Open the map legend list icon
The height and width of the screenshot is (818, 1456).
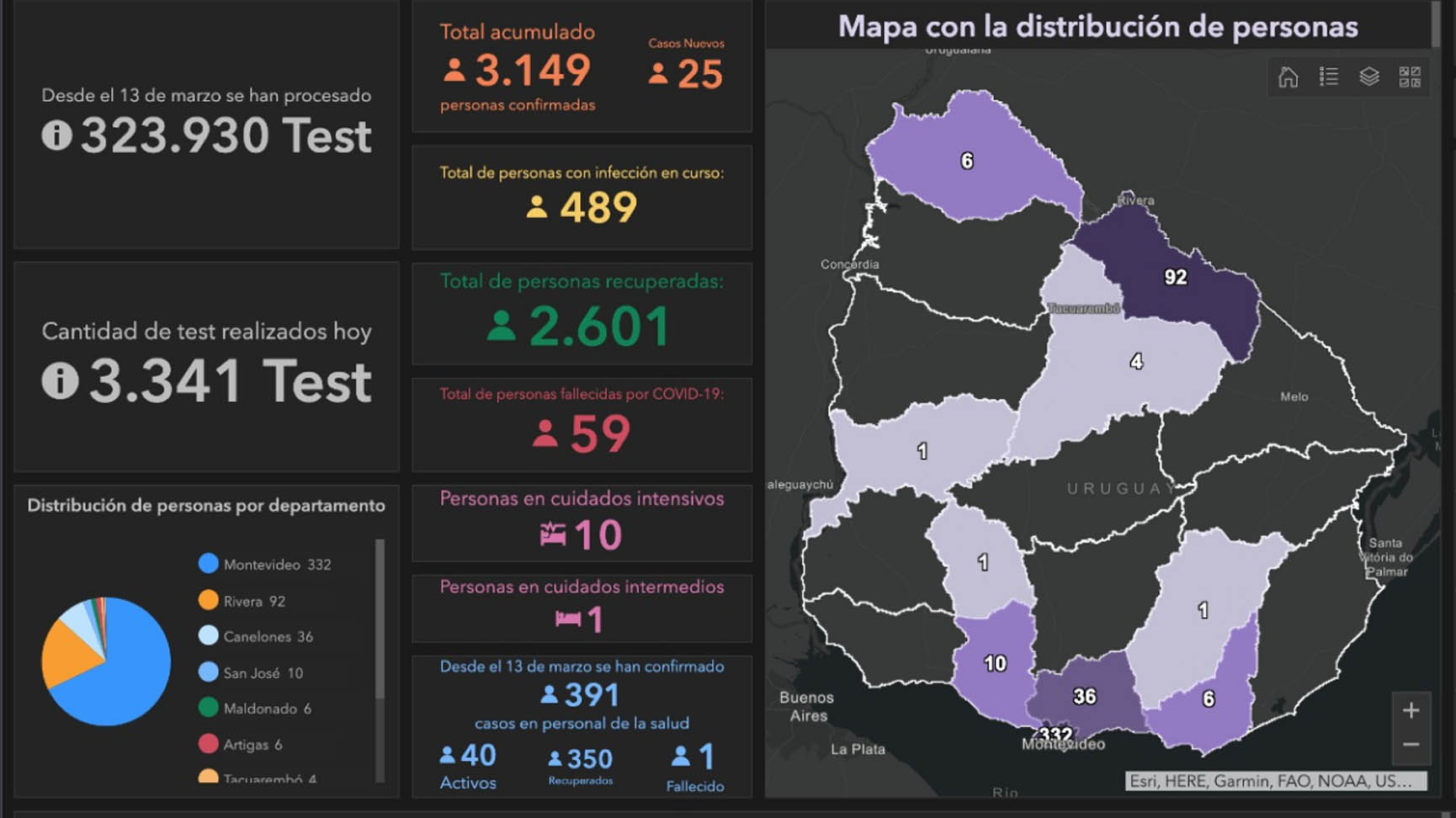click(1329, 77)
